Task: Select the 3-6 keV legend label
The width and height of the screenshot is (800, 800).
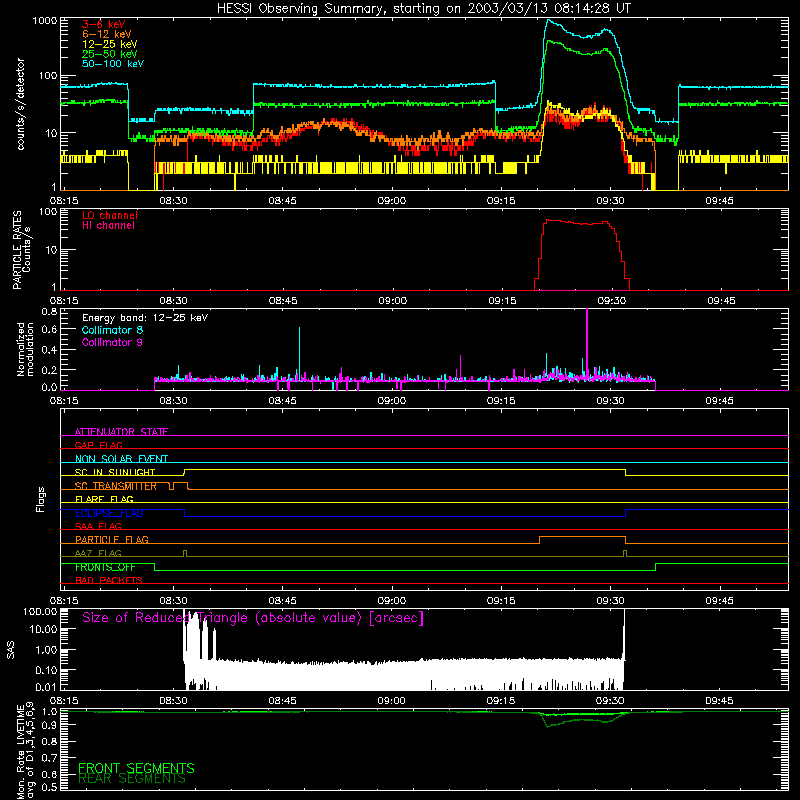Action: pyautogui.click(x=104, y=24)
